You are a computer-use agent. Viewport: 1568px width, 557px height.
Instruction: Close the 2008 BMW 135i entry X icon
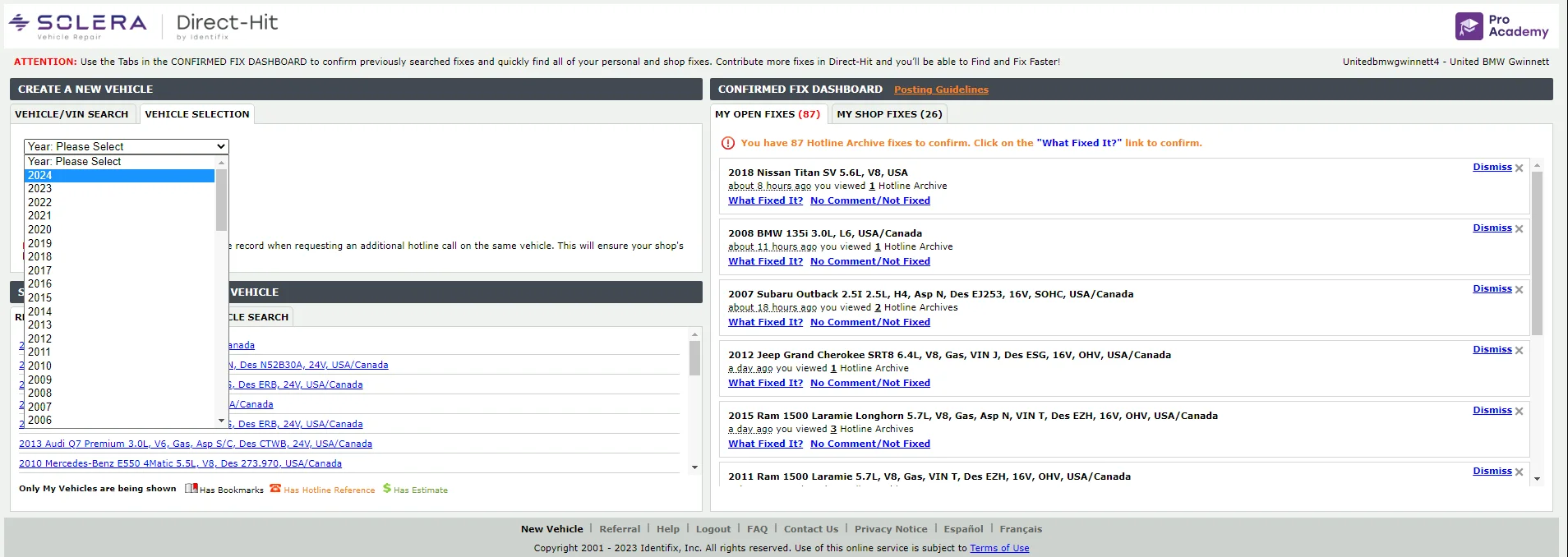[x=1519, y=229]
